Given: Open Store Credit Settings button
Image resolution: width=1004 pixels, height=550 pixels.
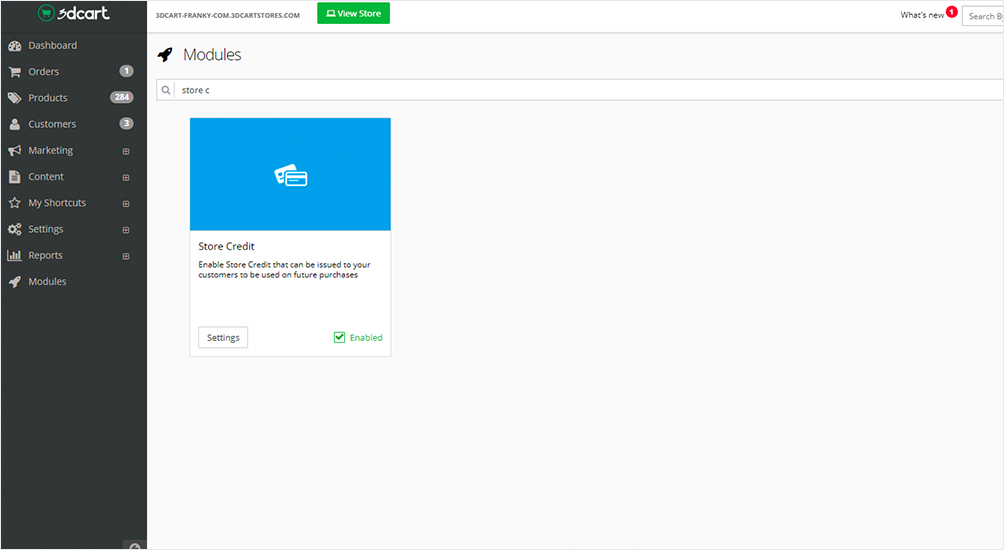Looking at the screenshot, I should (223, 338).
